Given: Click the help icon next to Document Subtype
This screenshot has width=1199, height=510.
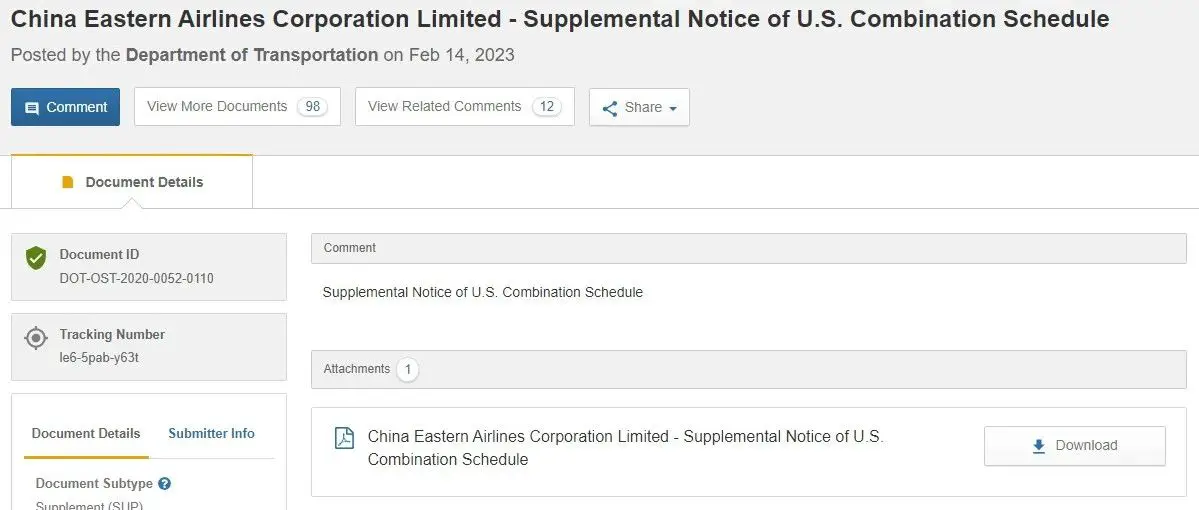Looking at the screenshot, I should click(164, 484).
